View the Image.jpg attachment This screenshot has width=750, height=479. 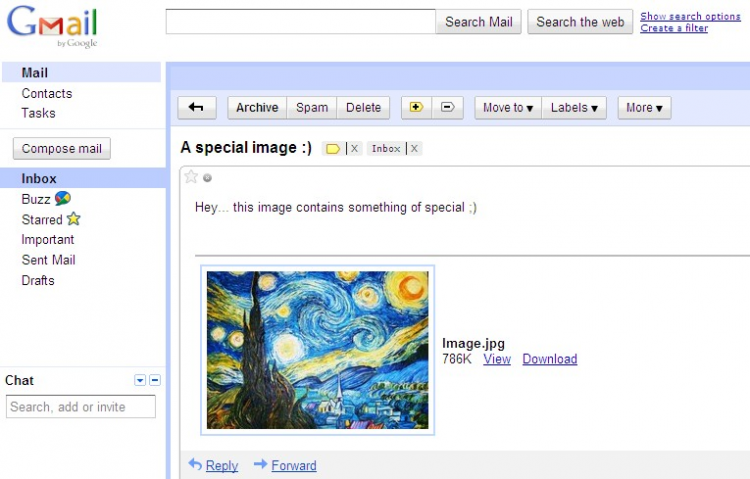497,359
